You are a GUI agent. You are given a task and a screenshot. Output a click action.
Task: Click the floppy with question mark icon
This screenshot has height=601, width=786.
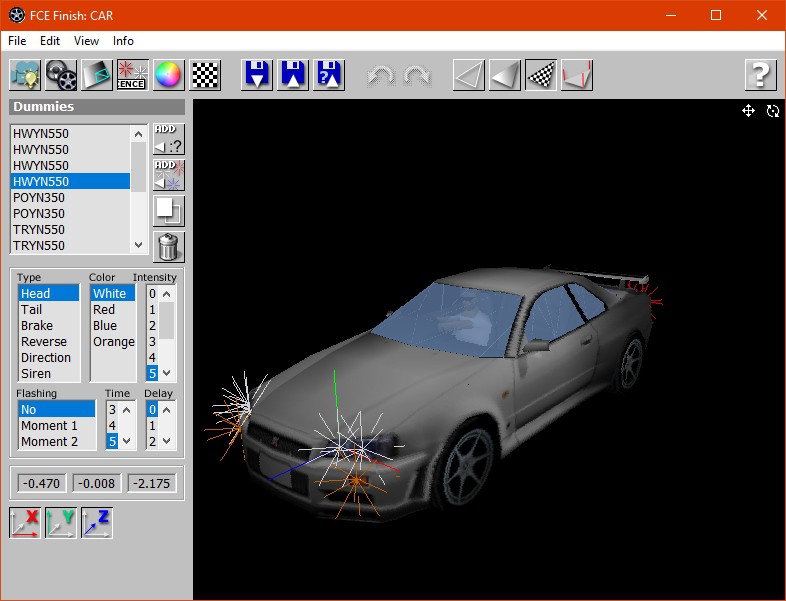329,75
